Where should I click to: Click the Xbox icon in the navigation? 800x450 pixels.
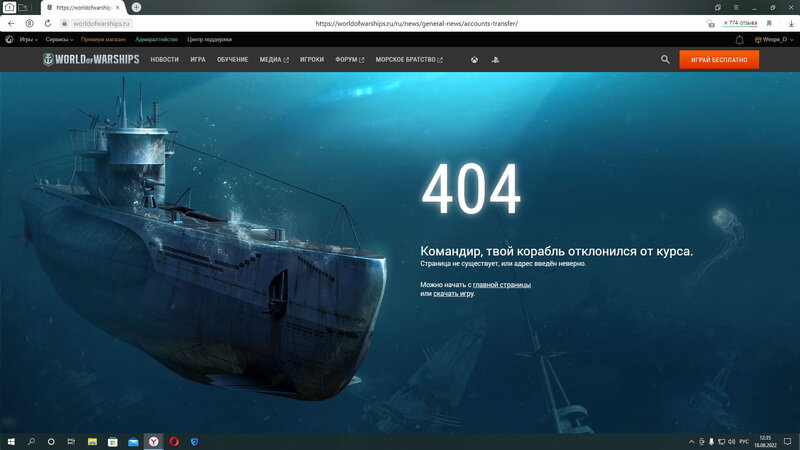click(x=474, y=60)
